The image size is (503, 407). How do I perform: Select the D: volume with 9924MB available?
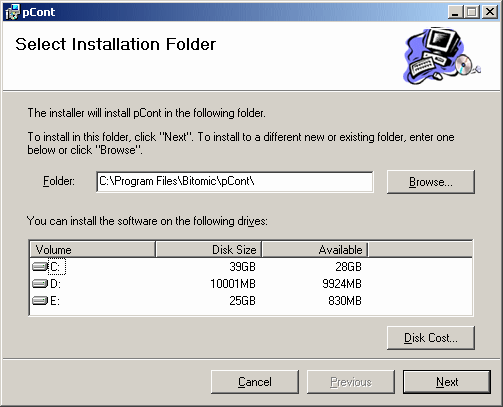click(x=251, y=284)
